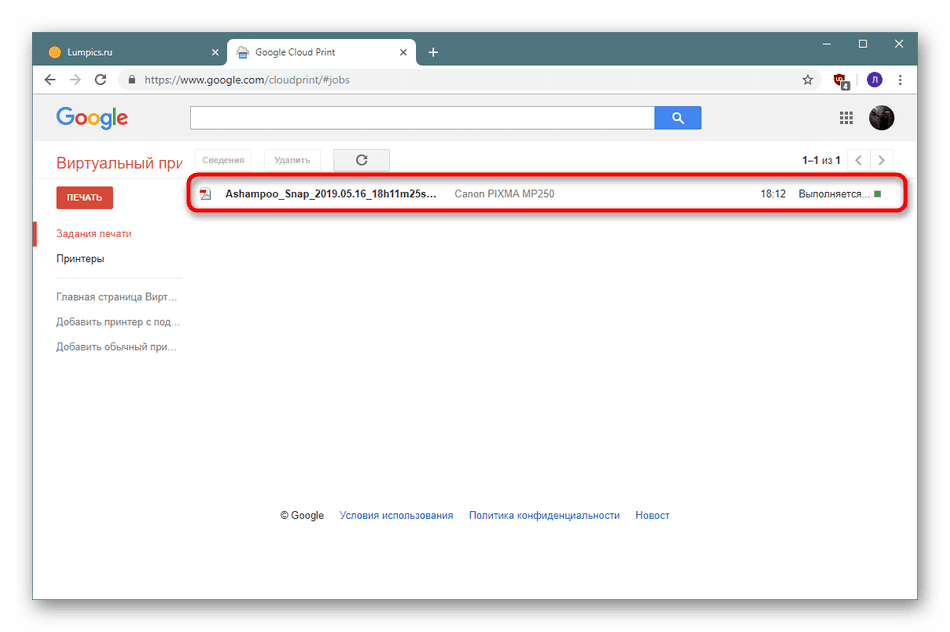Click the Удалить button
950x632 pixels.
[x=292, y=160]
